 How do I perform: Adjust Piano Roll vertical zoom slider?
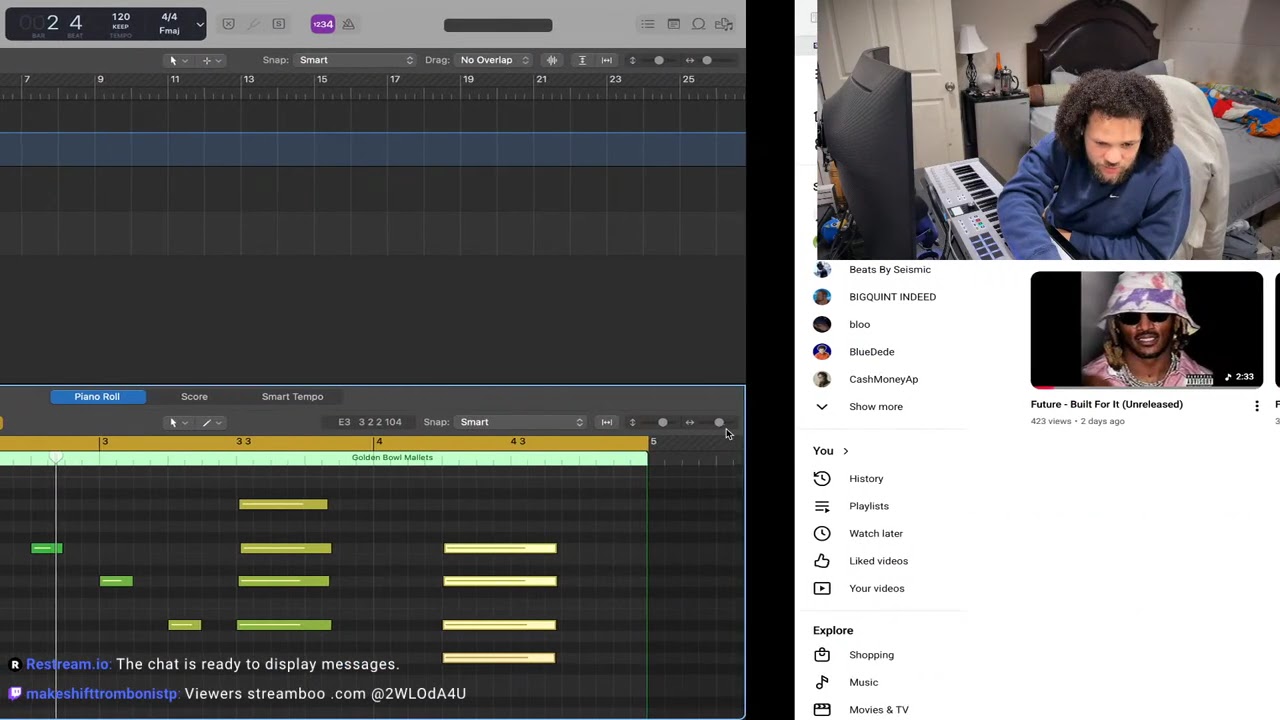[662, 422]
